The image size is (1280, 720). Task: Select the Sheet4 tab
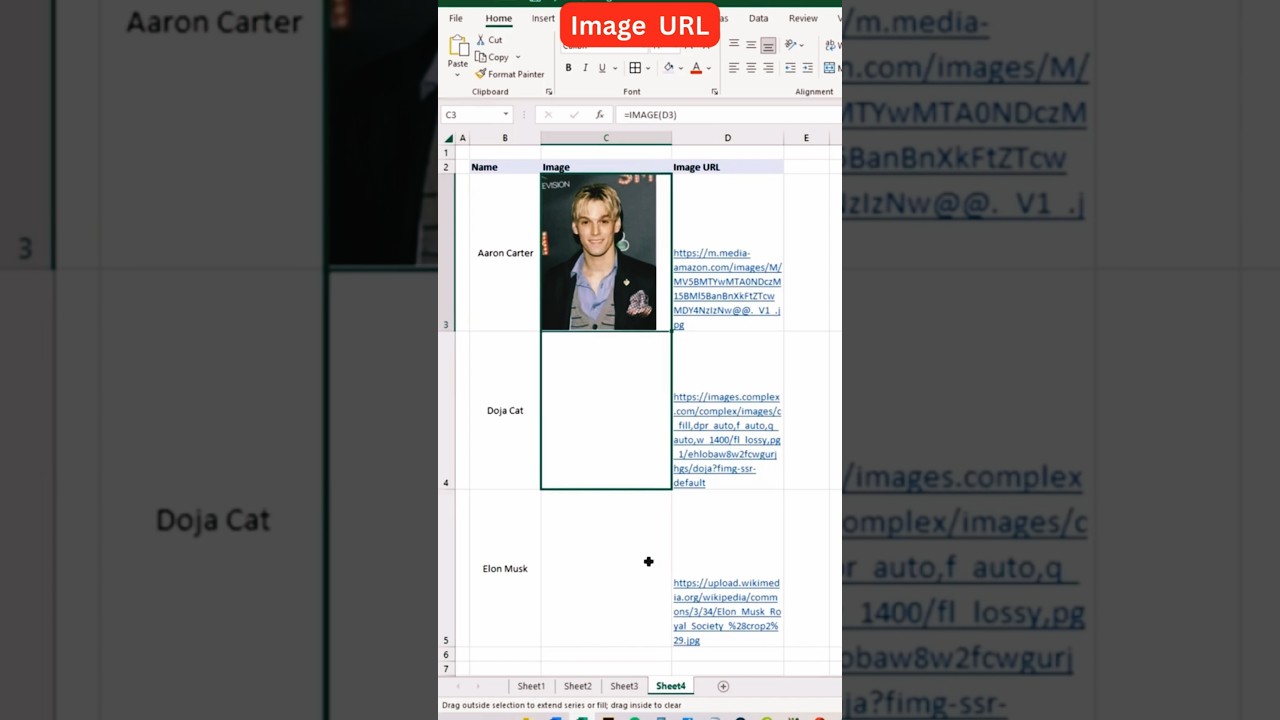[671, 686]
